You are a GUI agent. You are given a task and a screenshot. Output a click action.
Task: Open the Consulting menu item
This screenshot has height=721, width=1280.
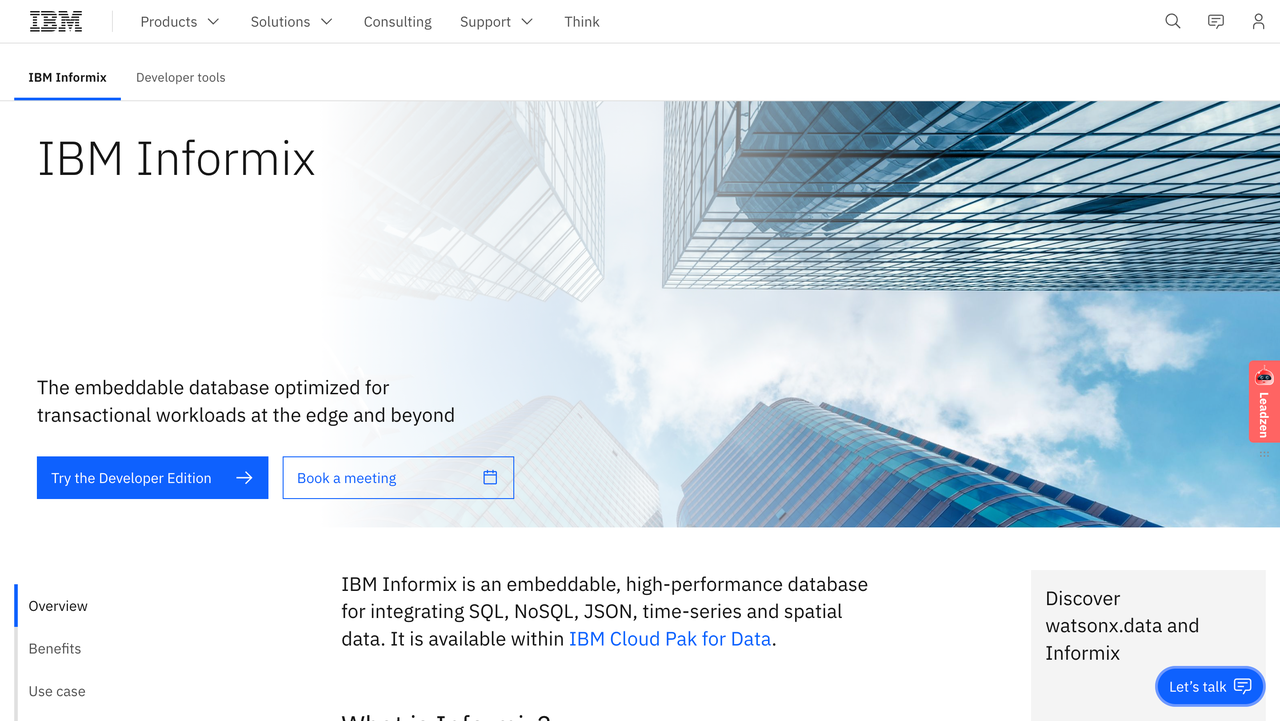pyautogui.click(x=398, y=21)
